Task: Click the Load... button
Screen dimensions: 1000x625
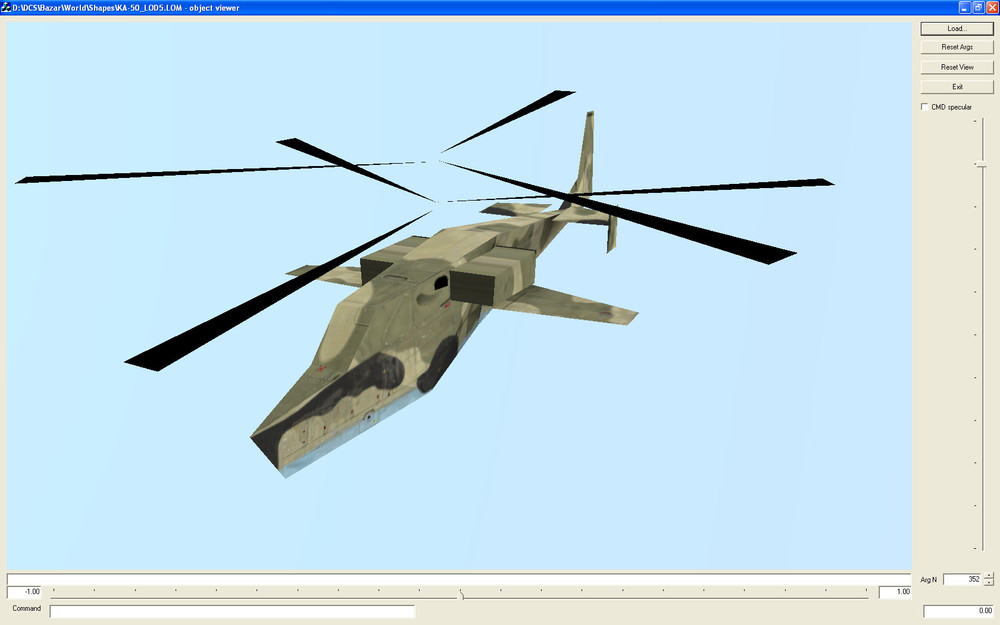Action: pos(955,28)
